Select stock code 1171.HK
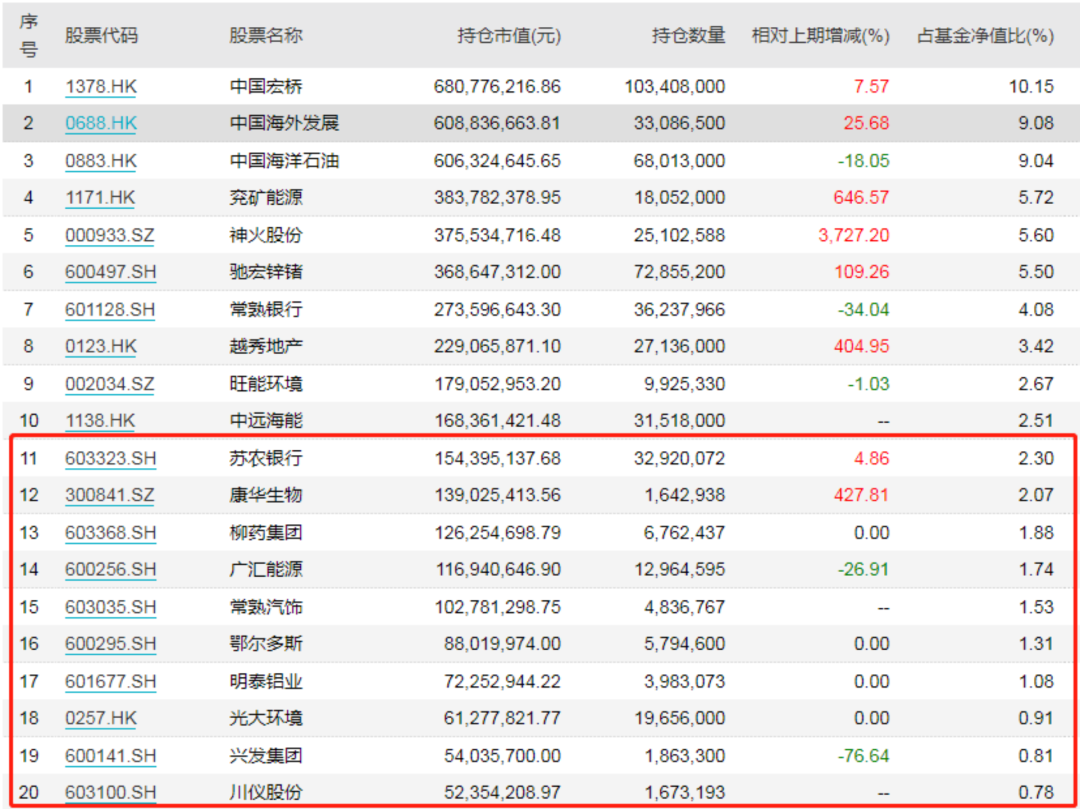1080x809 pixels. point(100,198)
